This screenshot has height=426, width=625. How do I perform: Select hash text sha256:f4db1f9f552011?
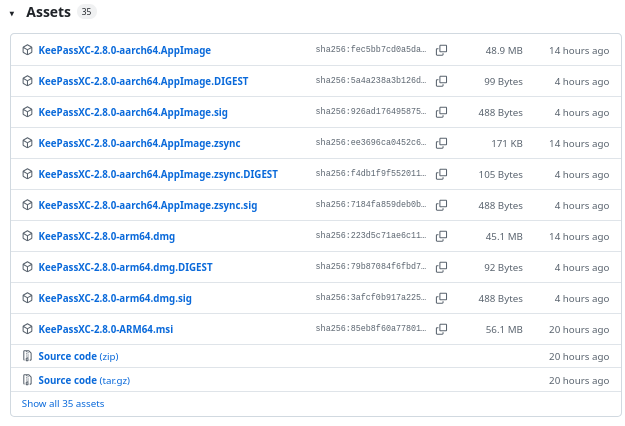[371, 173]
